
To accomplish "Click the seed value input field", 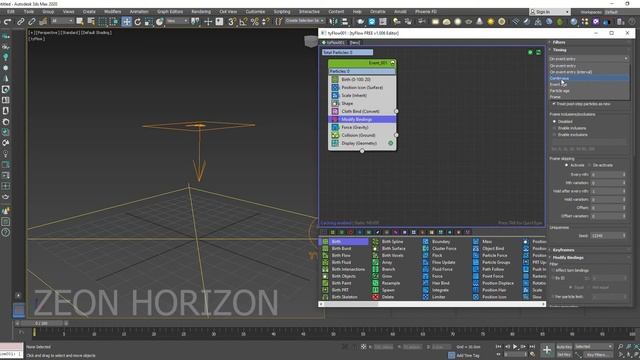I will 608,236.
